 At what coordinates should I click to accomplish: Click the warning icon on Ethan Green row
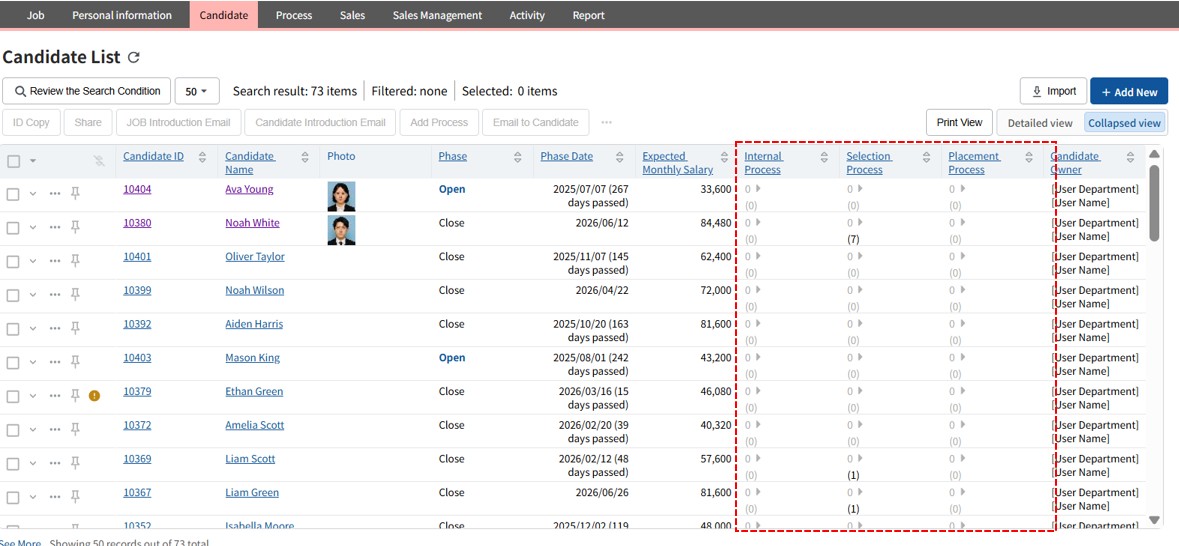[94, 396]
